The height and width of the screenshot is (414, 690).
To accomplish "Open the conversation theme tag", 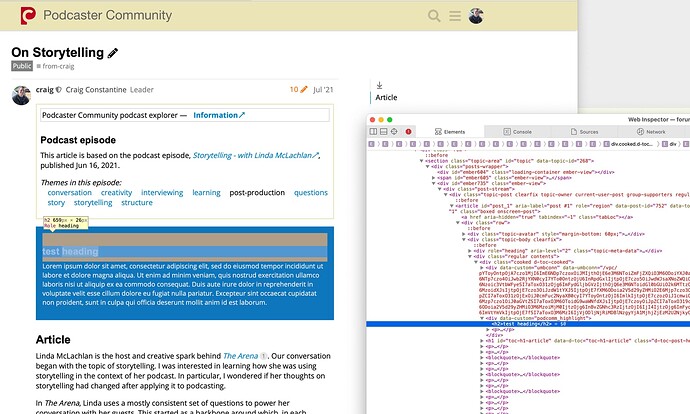I will [x=70, y=193].
